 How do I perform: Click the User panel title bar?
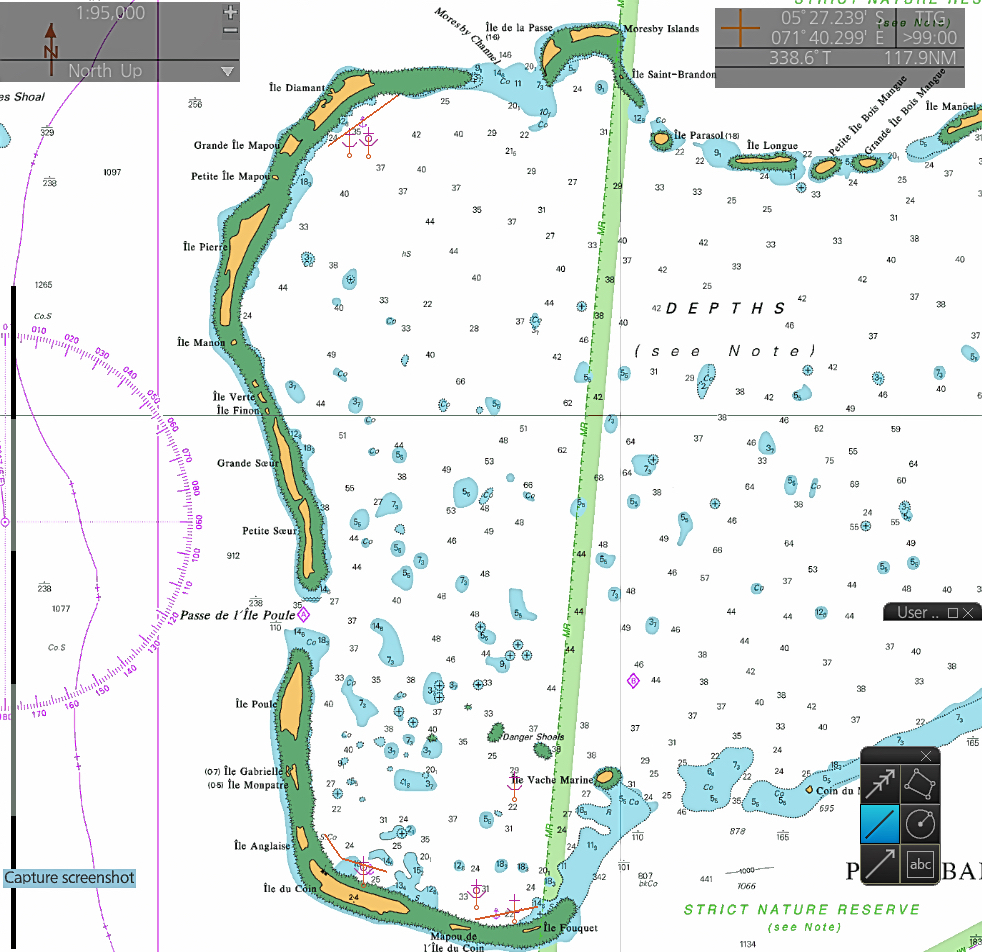[932, 613]
